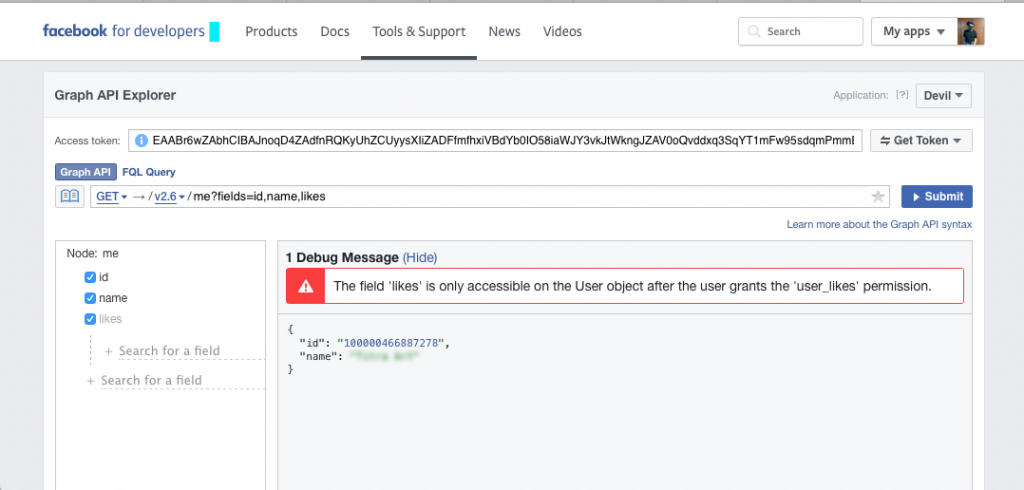Submit the Graph API query
The height and width of the screenshot is (490, 1024).
click(936, 196)
